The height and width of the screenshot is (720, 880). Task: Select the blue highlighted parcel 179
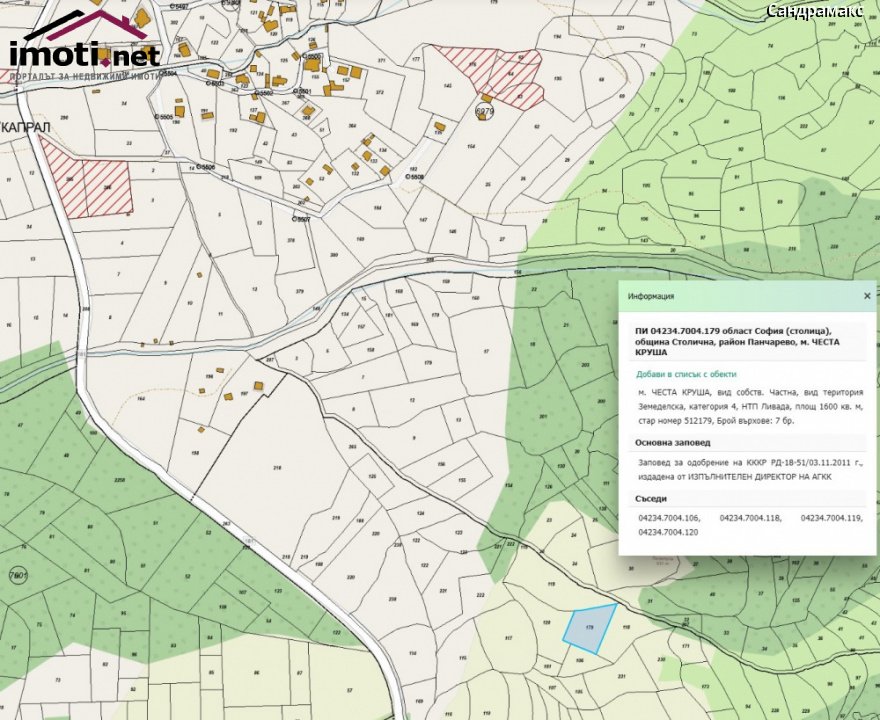(589, 629)
